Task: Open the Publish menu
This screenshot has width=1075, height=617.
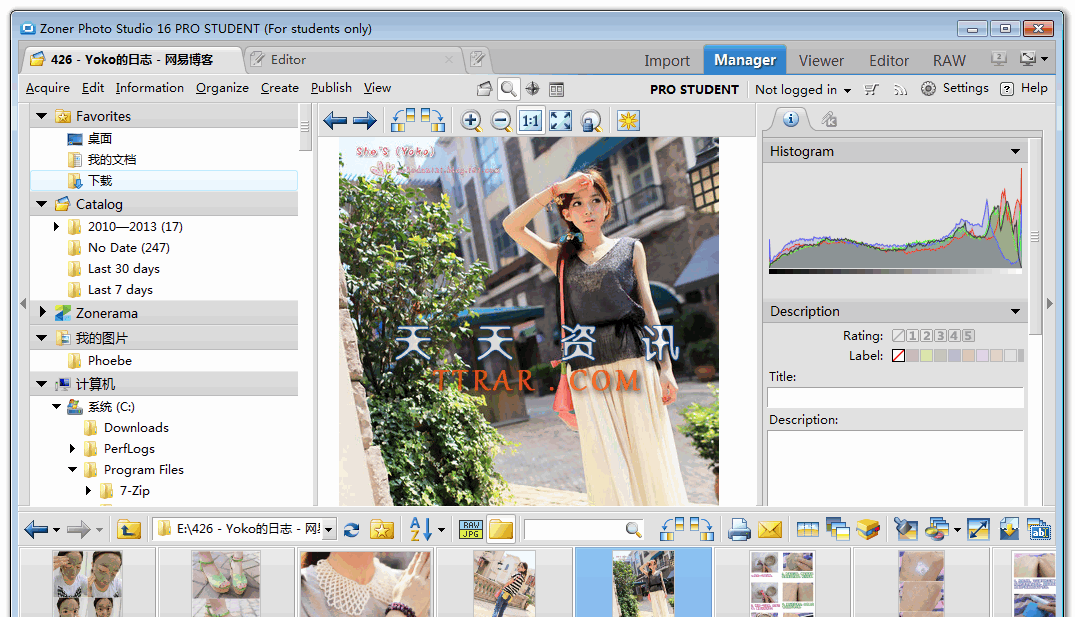Action: pyautogui.click(x=331, y=88)
